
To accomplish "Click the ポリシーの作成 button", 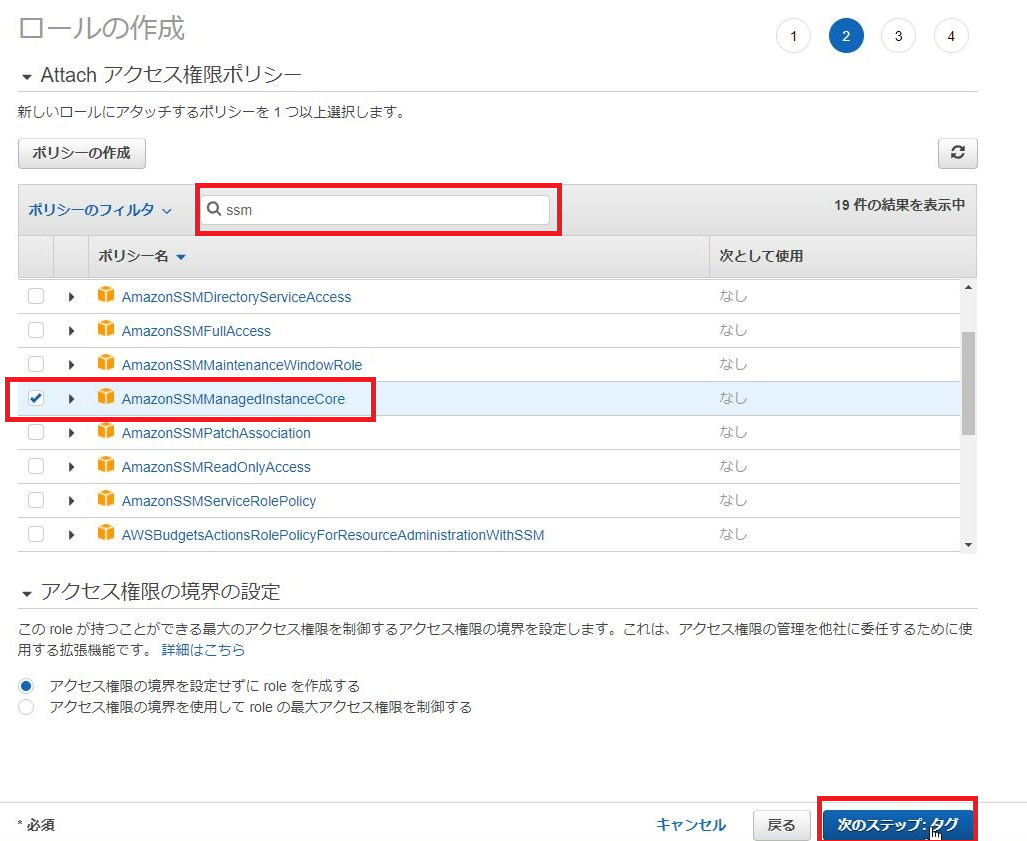I will pos(82,153).
